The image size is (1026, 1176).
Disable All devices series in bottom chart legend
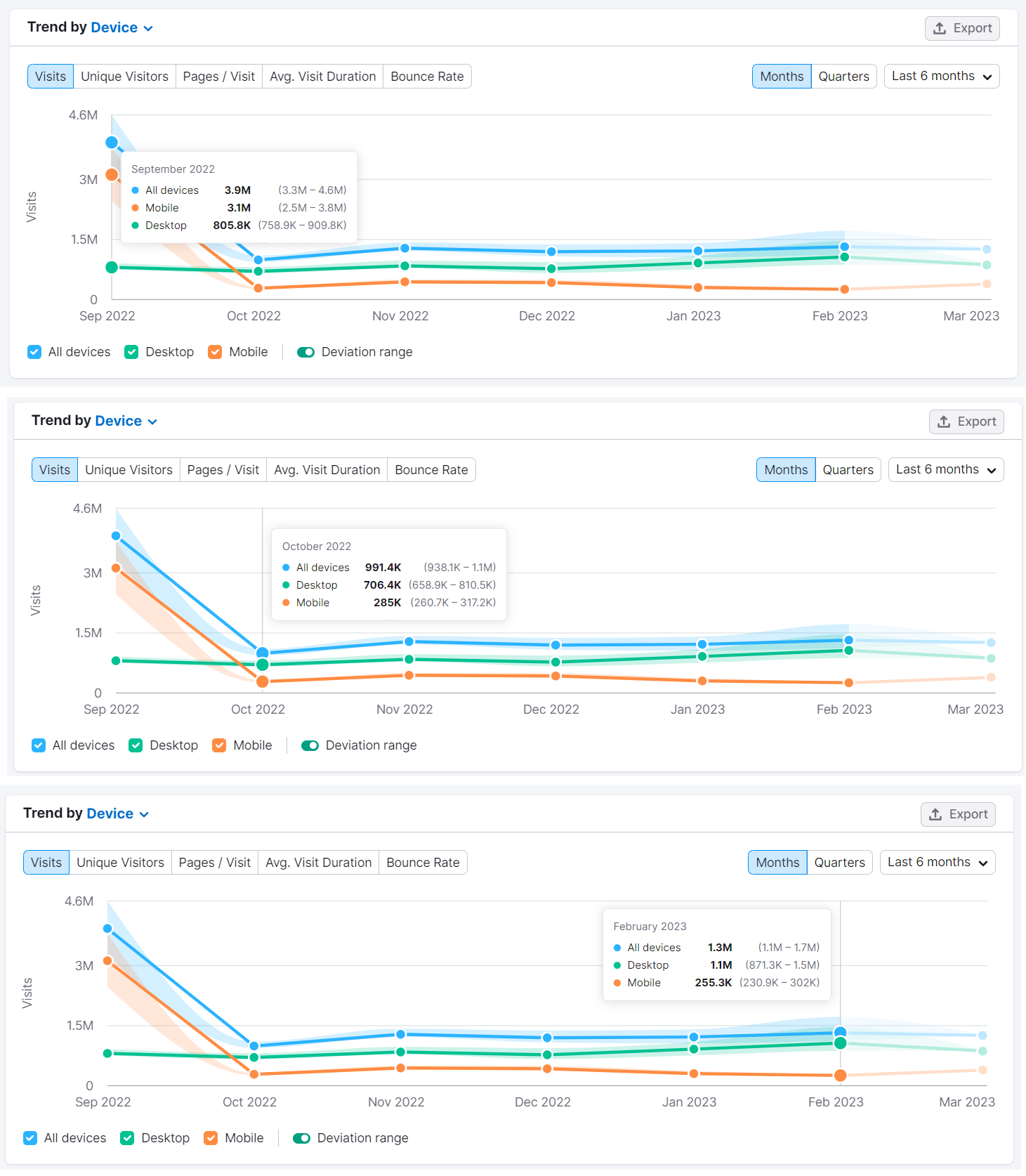tap(30, 1138)
